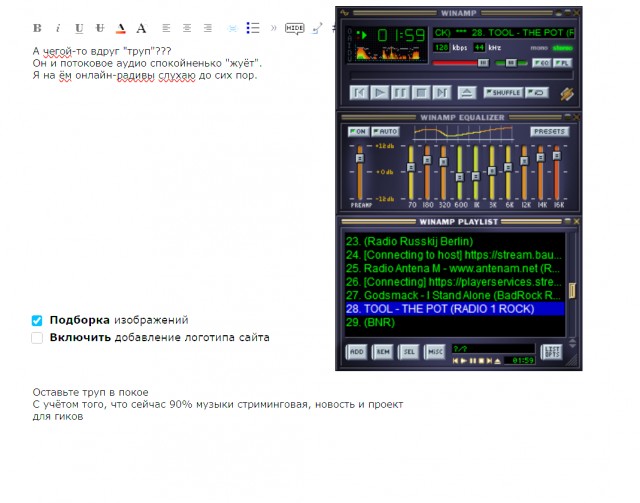The image size is (640, 503).
Task: Click the 01:59 time display in Winamp
Action: pos(401,36)
